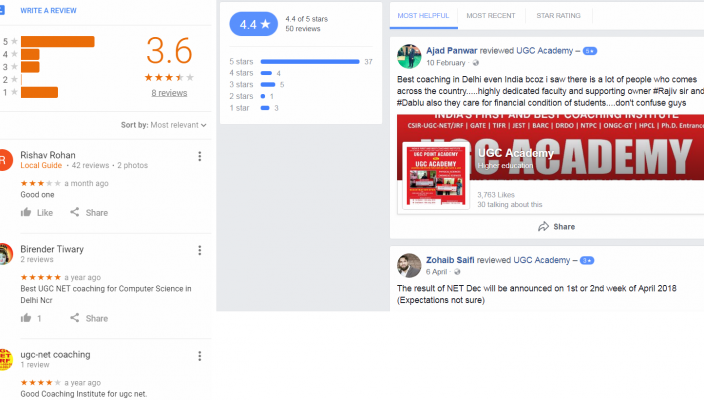Click Birender Tiwary reviewer name
The image size is (704, 400).
point(52,249)
